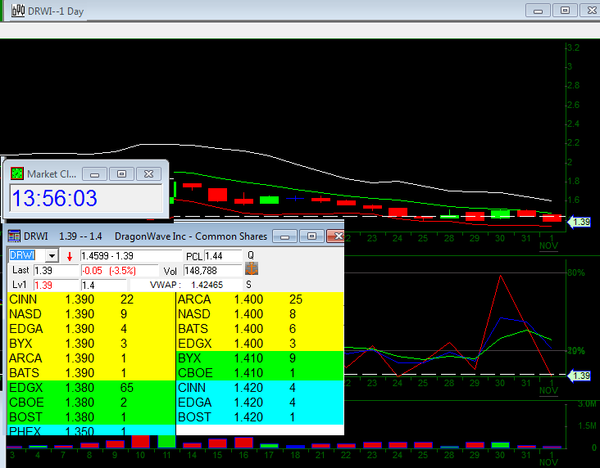Select the ARCA 1.400 ask row
Image resolution: width=600 pixels, height=468 pixels.
(x=258, y=300)
